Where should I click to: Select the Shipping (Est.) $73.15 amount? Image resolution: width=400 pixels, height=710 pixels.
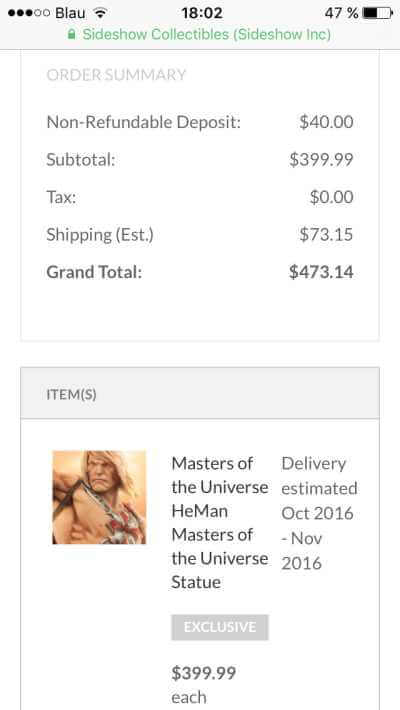click(326, 235)
